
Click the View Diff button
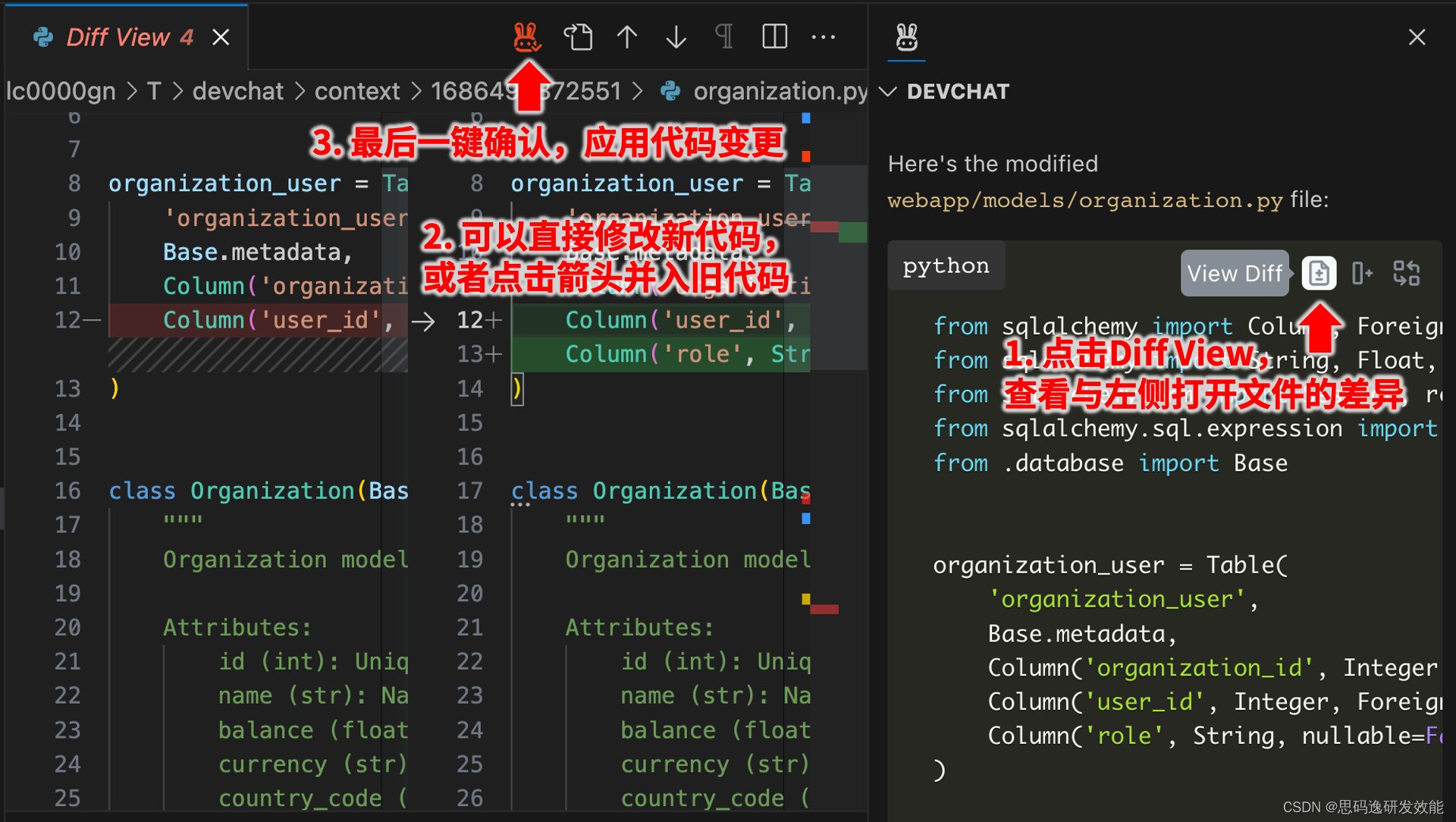(x=1235, y=273)
